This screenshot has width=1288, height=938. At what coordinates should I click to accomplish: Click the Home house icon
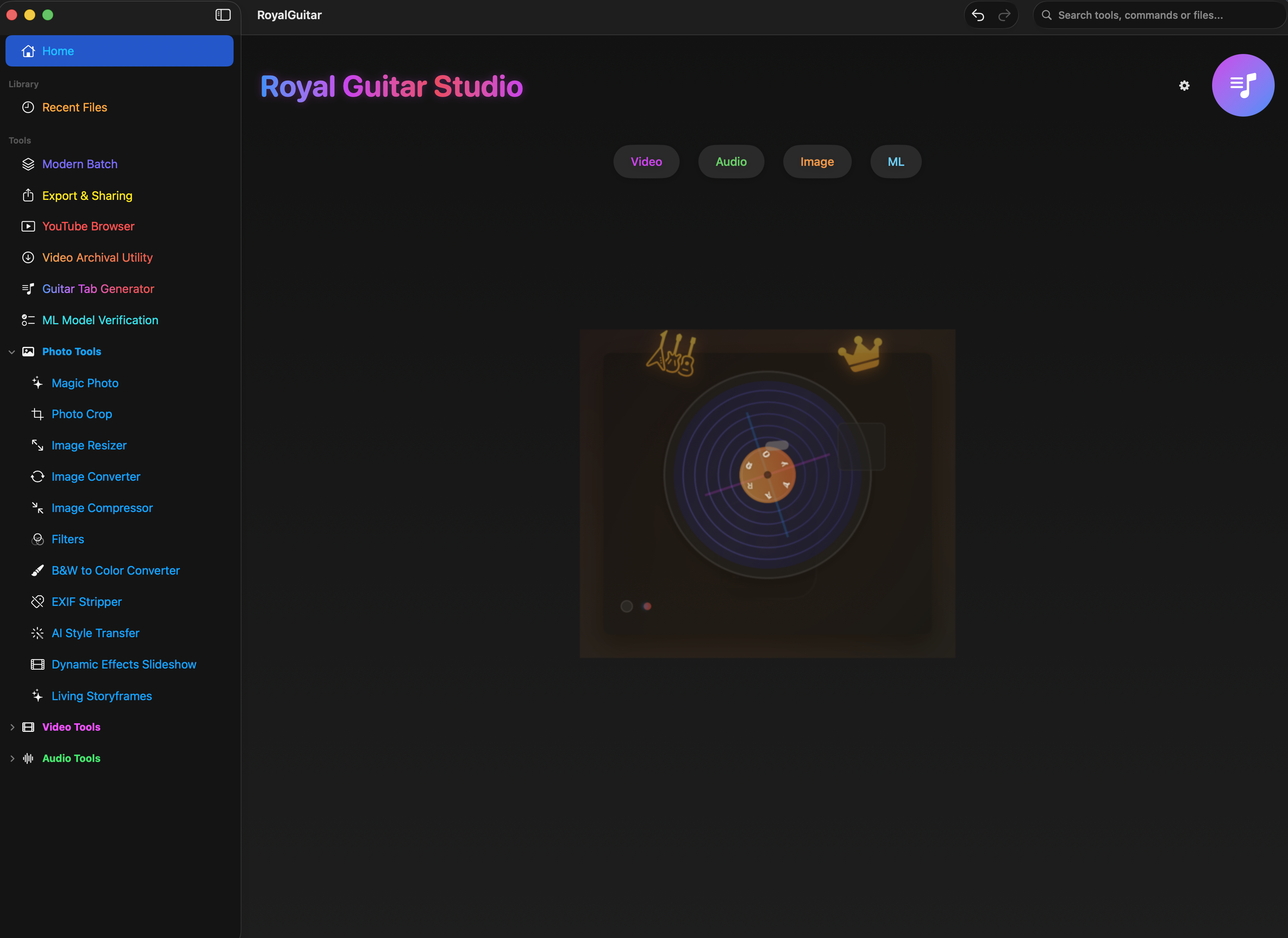pos(29,51)
